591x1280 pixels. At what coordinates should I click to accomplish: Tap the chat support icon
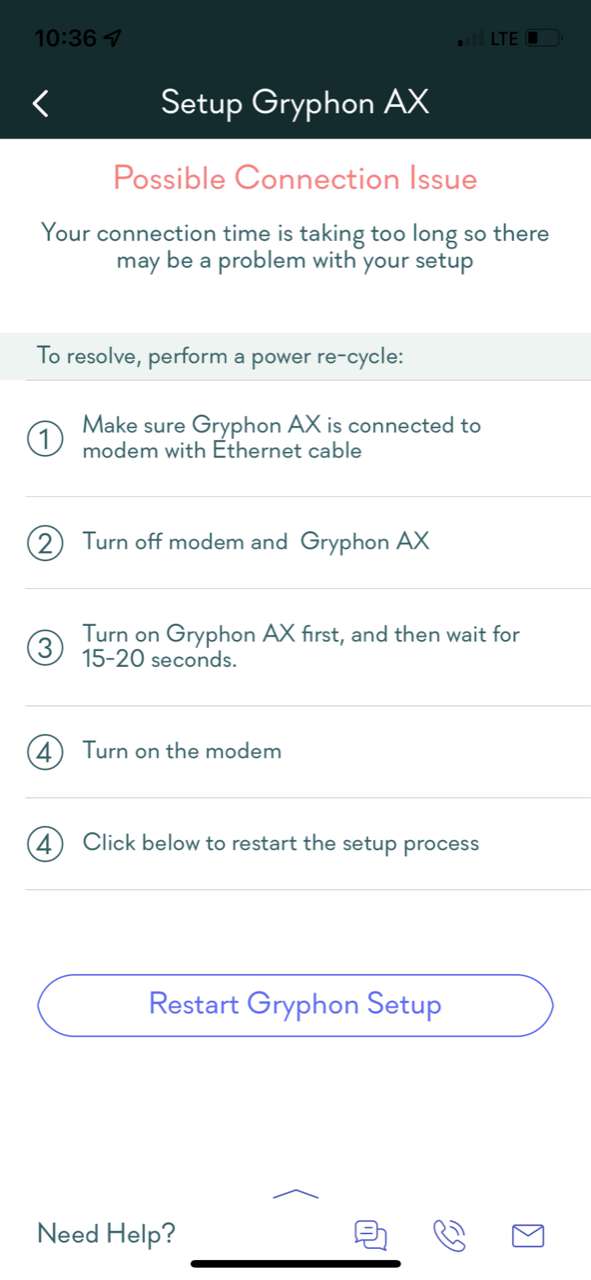[371, 1235]
